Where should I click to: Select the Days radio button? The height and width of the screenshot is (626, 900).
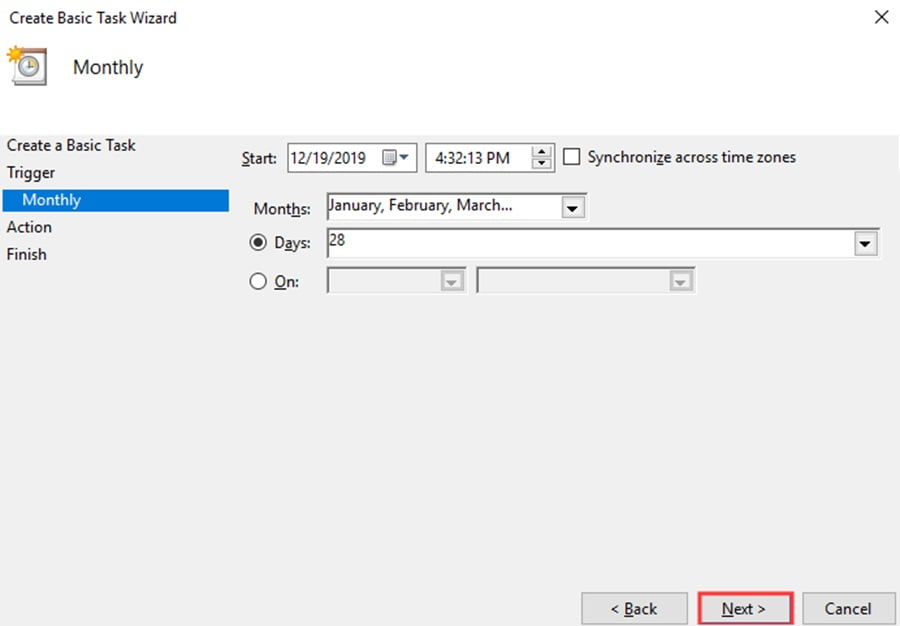tap(258, 243)
